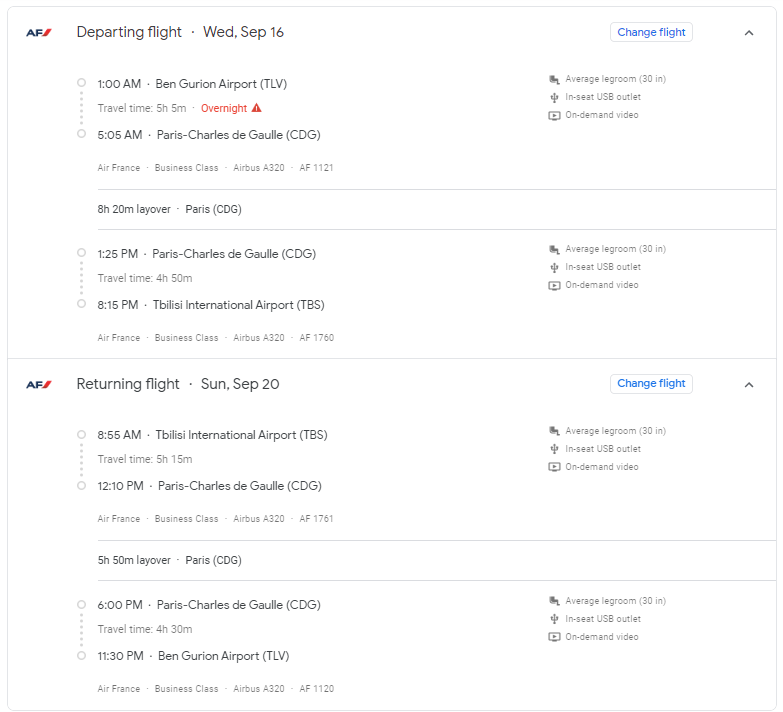This screenshot has height=712, width=783.
Task: Click the Air France logo beside Departing flight
Action: point(39,32)
